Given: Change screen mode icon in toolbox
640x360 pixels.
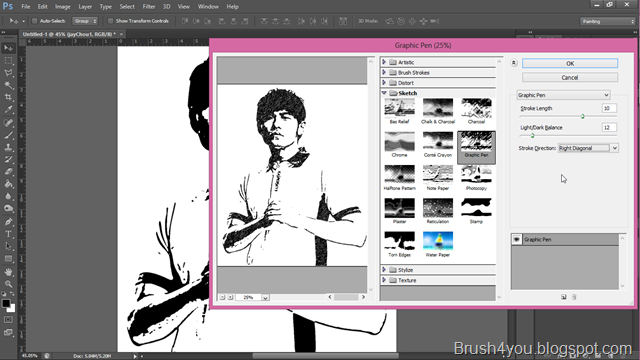Looking at the screenshot, I should 8,333.
